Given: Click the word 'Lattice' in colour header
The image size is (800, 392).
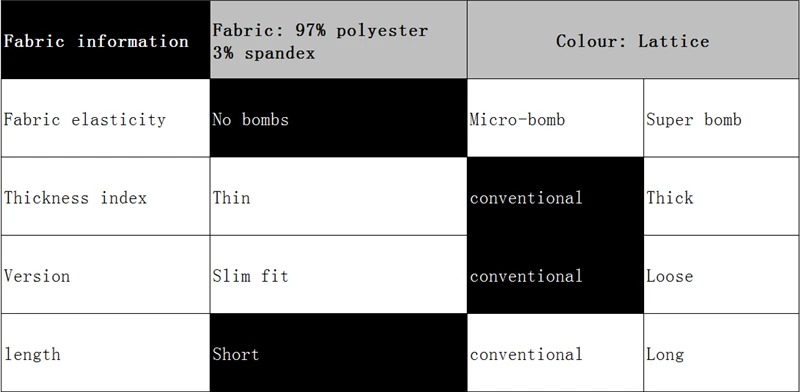Looking at the screenshot, I should (x=673, y=41).
